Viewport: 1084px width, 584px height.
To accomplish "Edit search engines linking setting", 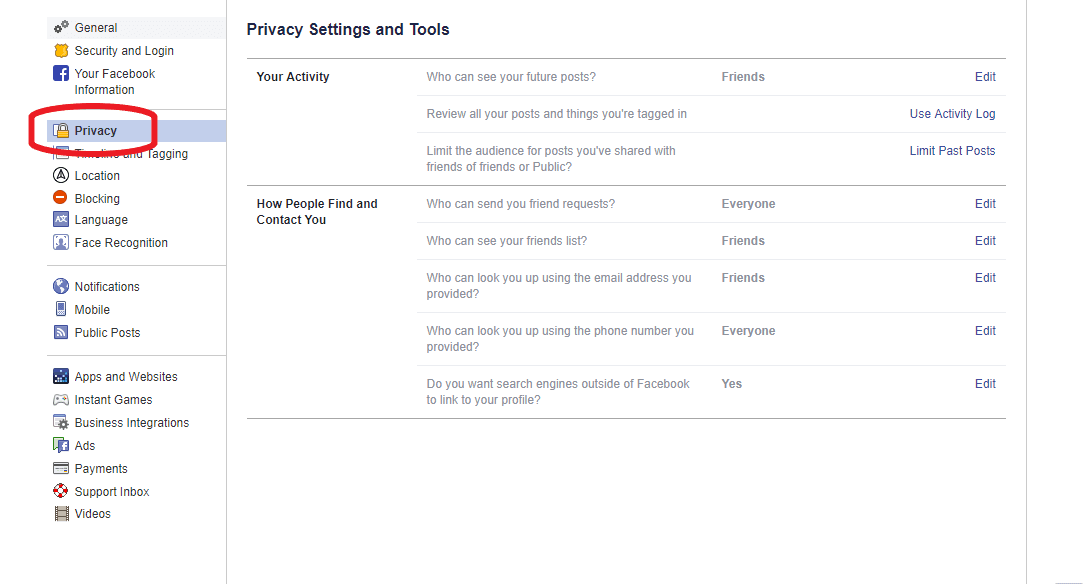I will click(985, 384).
